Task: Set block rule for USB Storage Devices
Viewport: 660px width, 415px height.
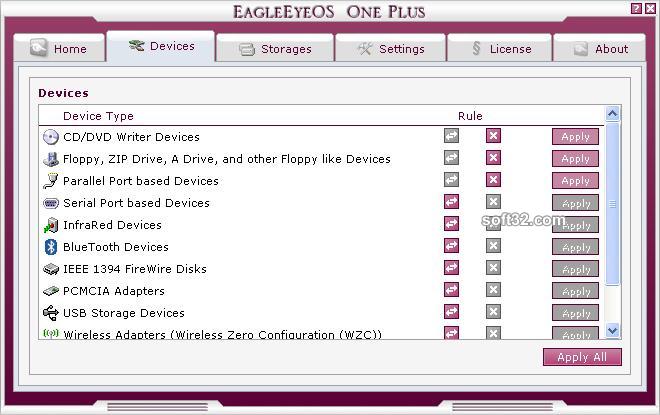Action: point(493,311)
